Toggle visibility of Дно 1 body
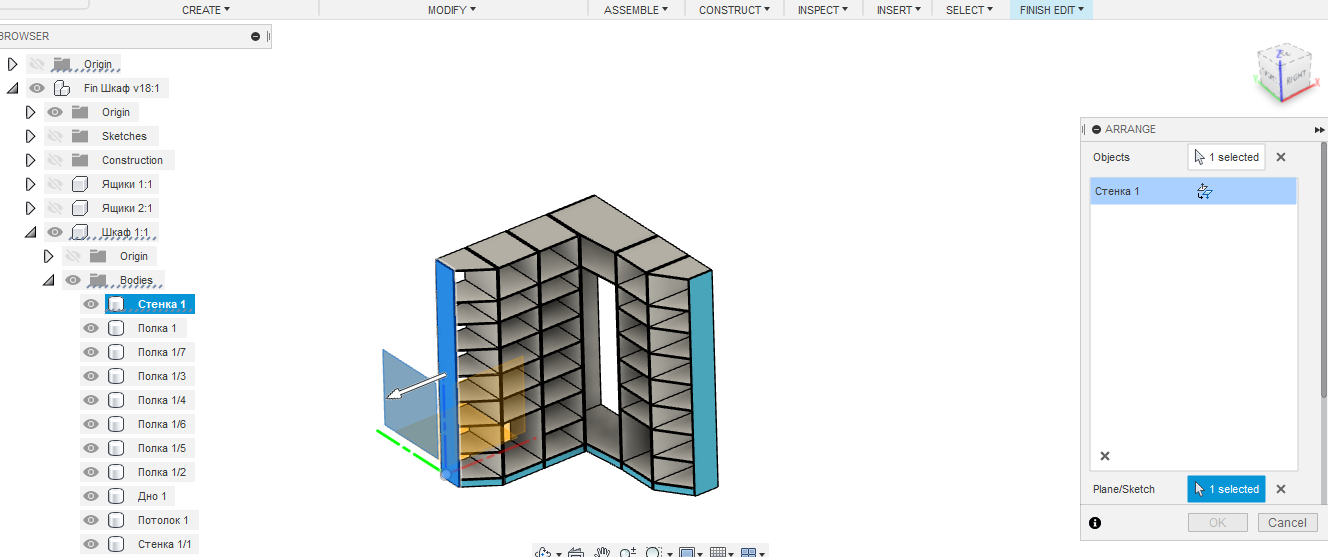The height and width of the screenshot is (557, 1328). point(91,496)
